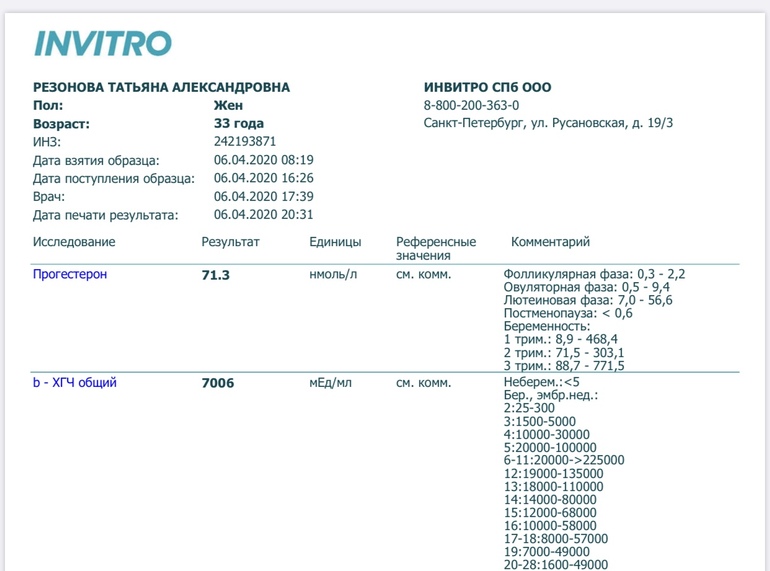Click patient name РЕЗОНОВА ТАТЬЯНА АЛЕКСАНДРОВНА
770x571 pixels.
[161, 87]
